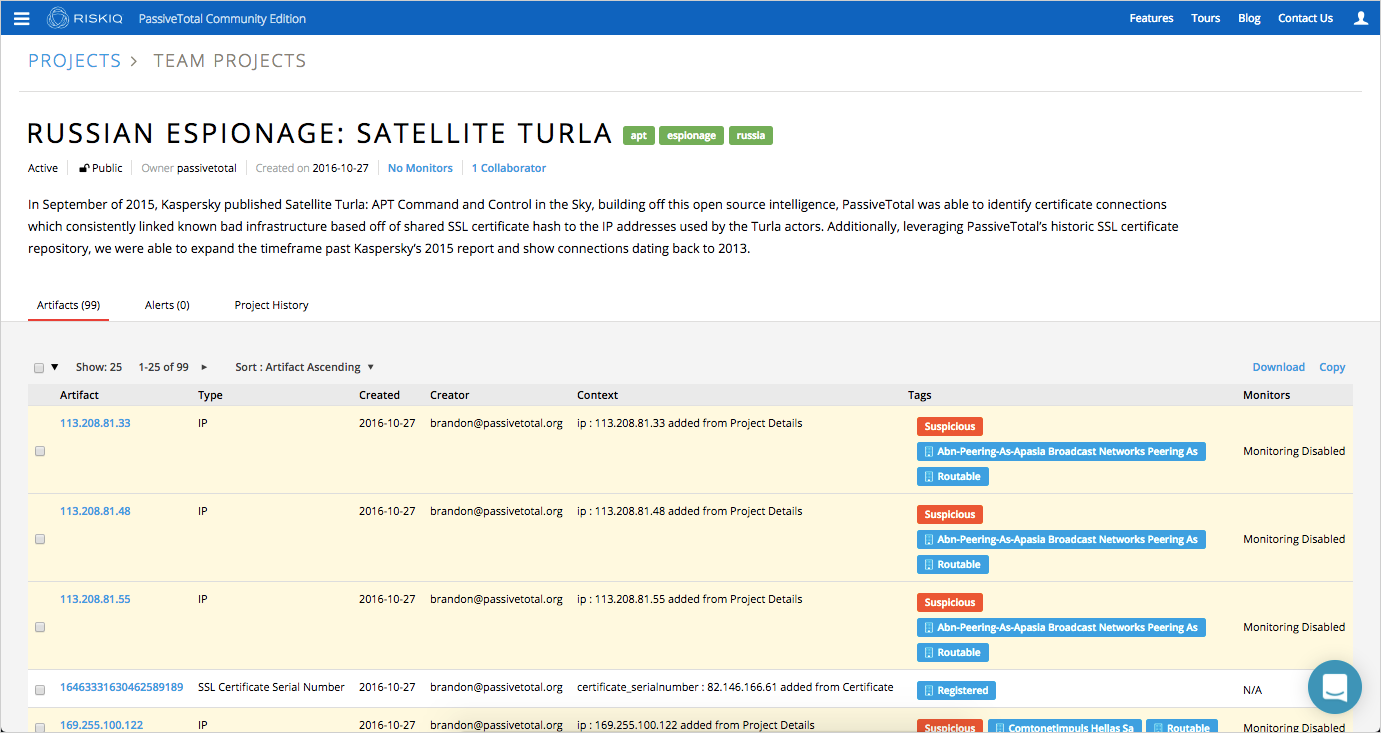
Task: Open Tours in top navigation
Action: tap(1205, 18)
